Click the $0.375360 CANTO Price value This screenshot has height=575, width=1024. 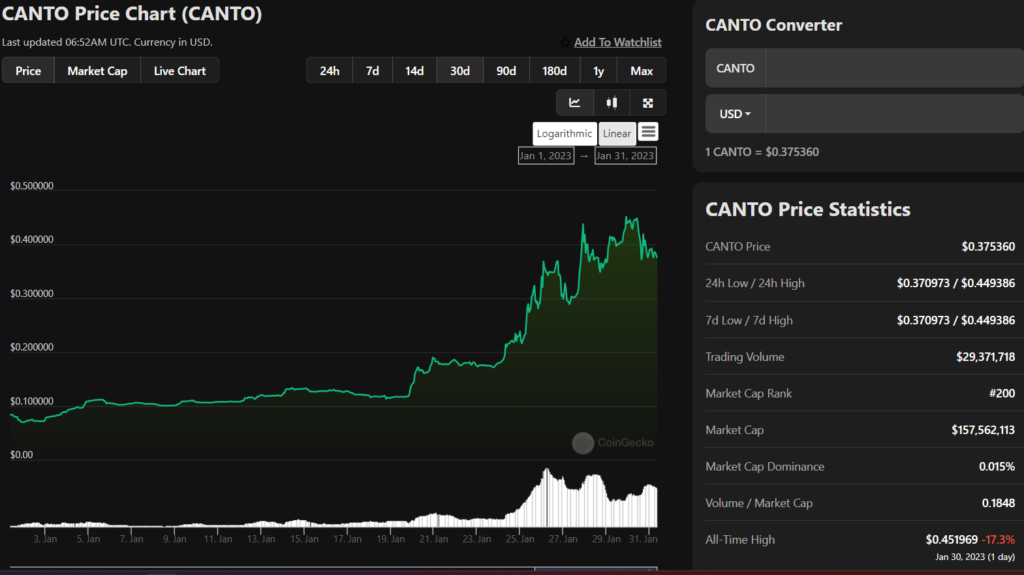click(x=988, y=246)
